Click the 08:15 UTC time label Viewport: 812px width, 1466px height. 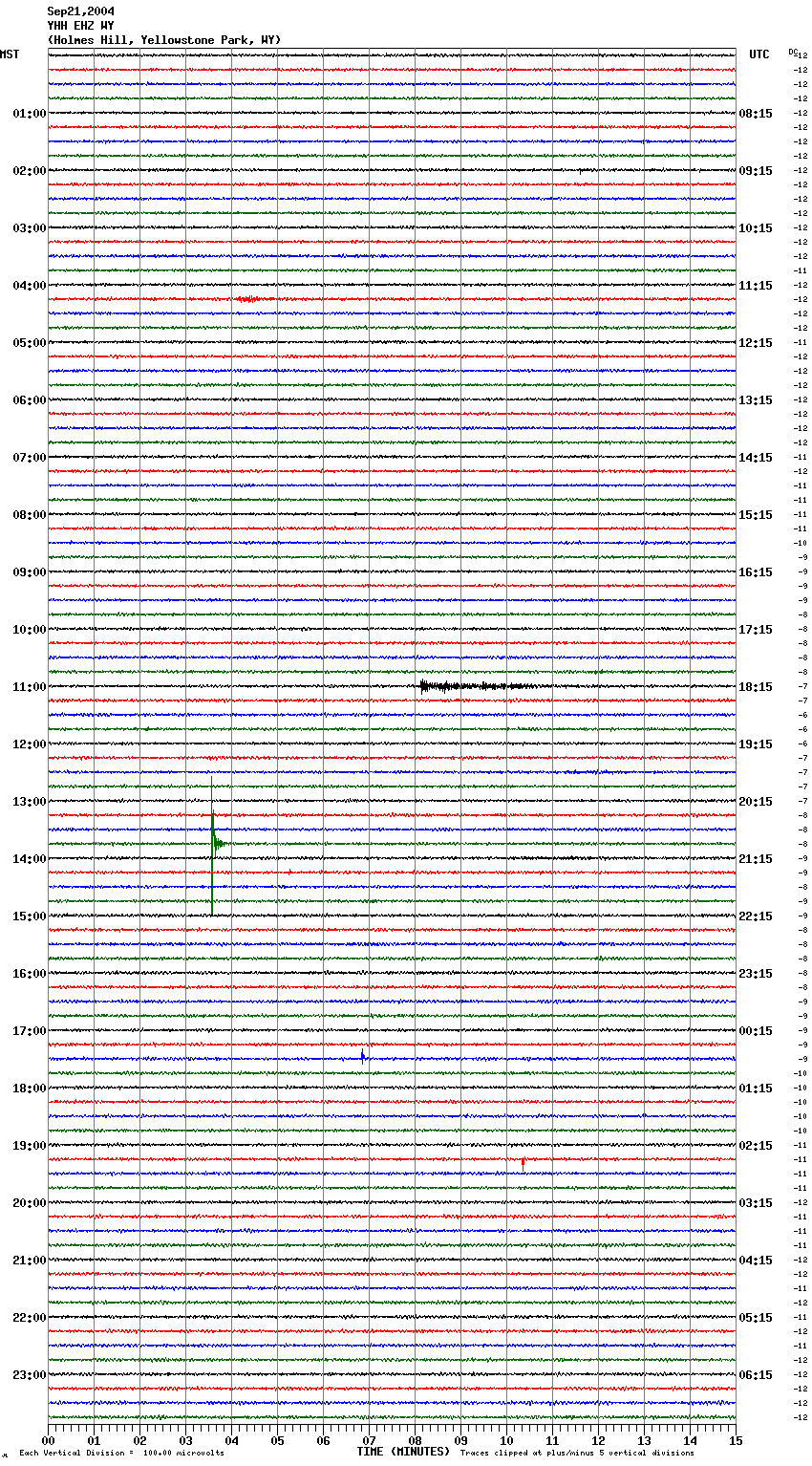point(756,114)
